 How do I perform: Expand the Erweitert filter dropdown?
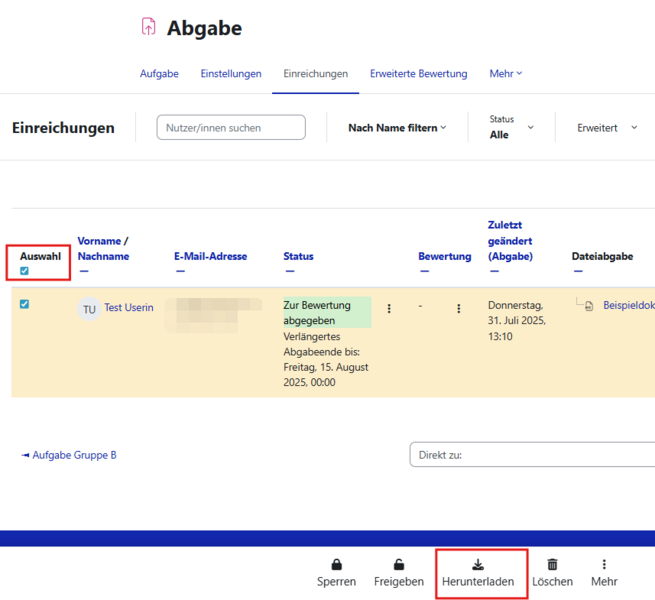point(607,128)
